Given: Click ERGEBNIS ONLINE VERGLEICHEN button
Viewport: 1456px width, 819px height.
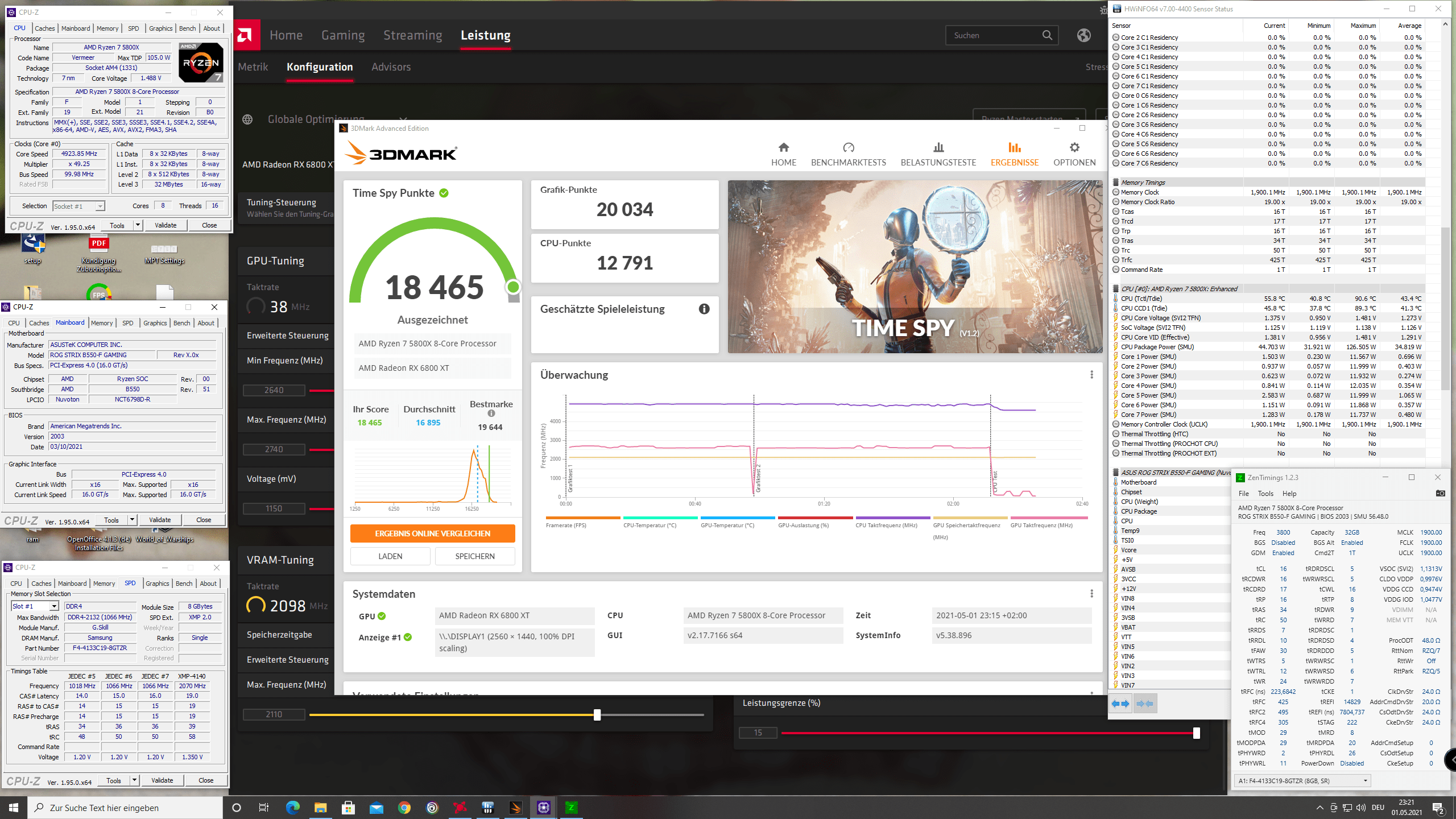Looking at the screenshot, I should coord(432,533).
